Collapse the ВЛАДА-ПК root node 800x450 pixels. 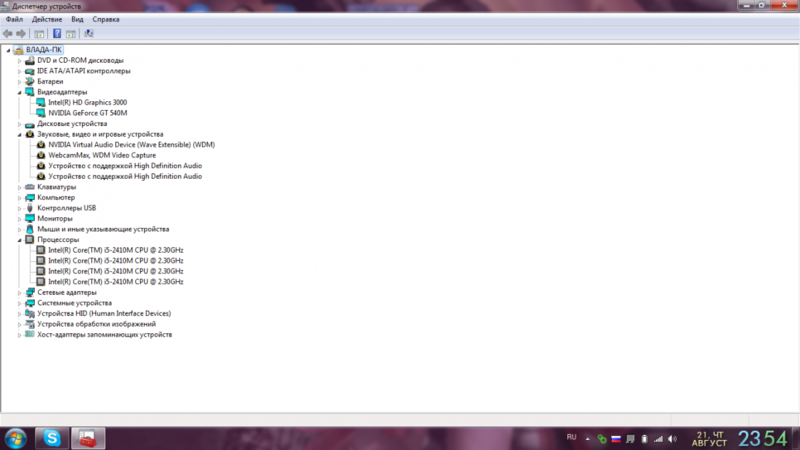pos(8,50)
